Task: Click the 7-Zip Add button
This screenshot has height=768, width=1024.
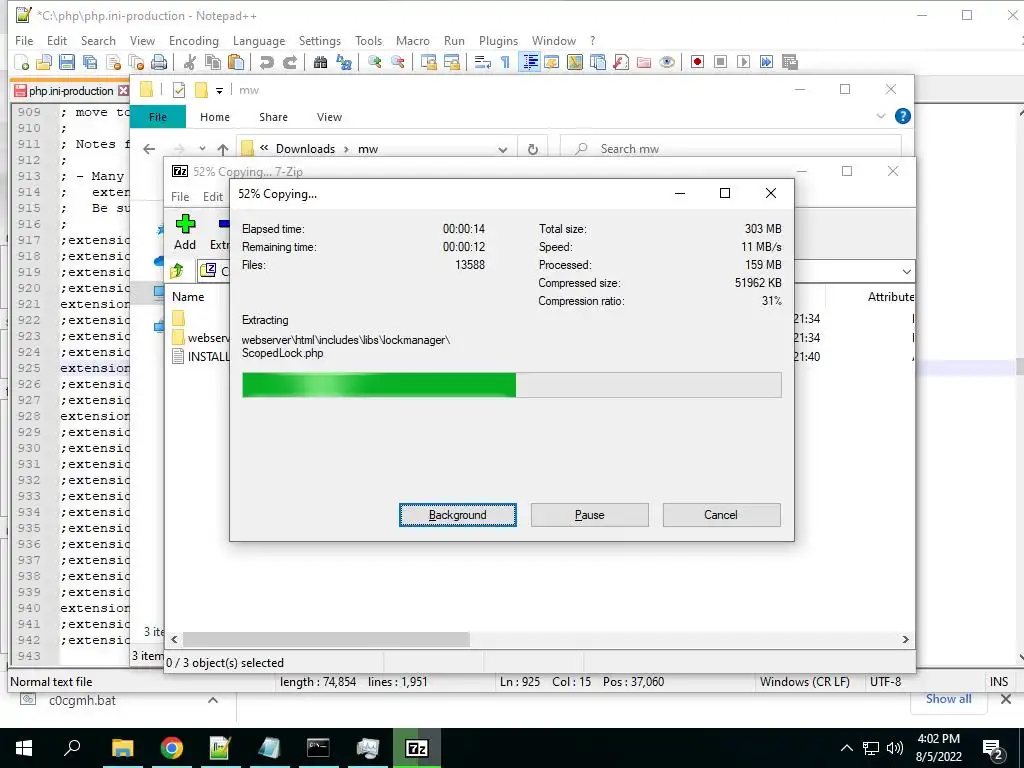Action: tap(185, 232)
